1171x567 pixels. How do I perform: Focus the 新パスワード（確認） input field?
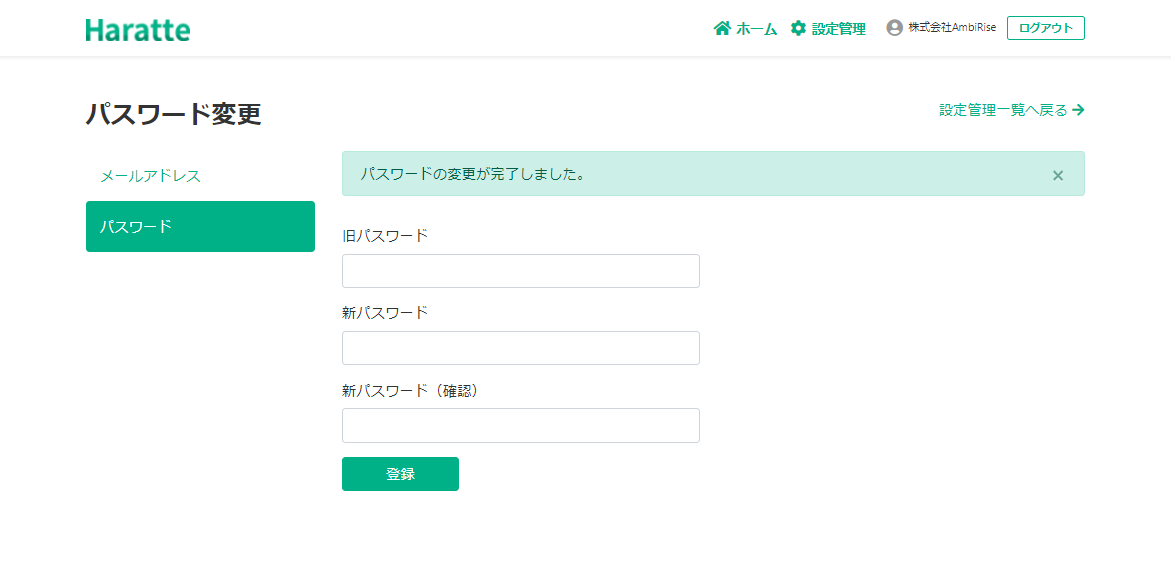tap(520, 425)
